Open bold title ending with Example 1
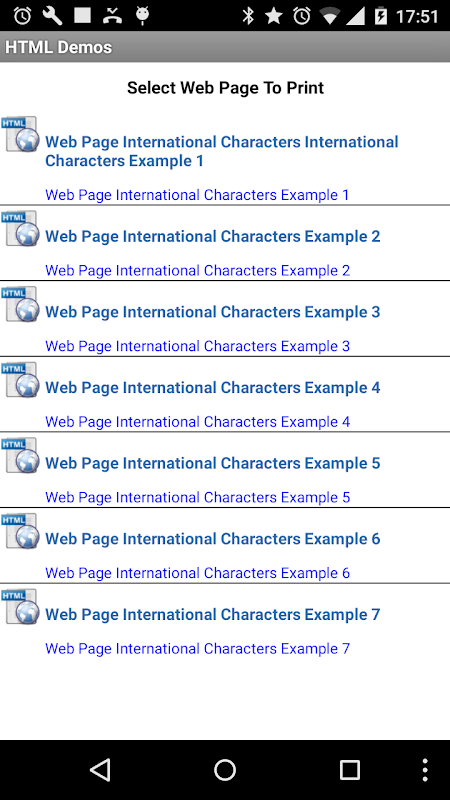Image resolution: width=450 pixels, height=800 pixels. point(222,151)
